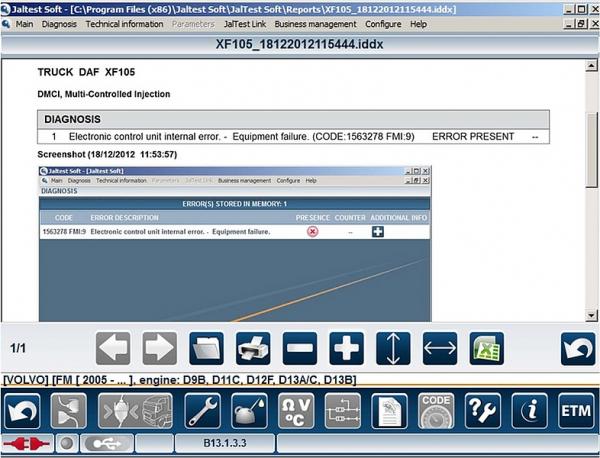
Task: Open the wrench maintenance icon
Action: coord(202,411)
